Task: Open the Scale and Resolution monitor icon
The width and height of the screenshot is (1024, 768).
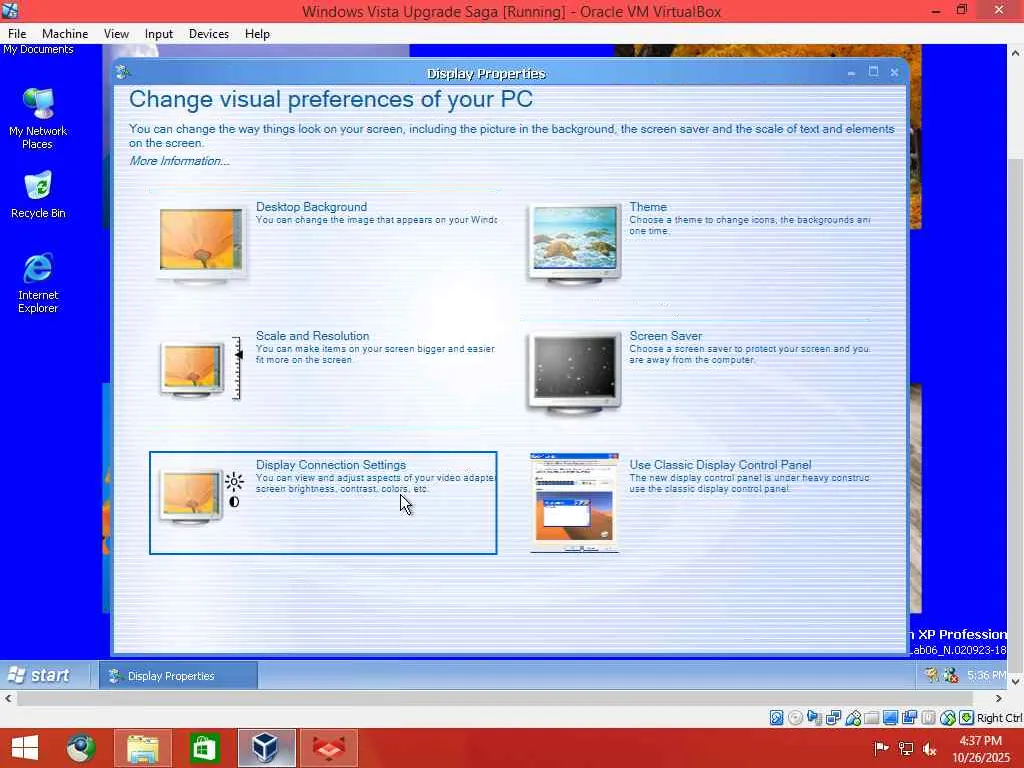Action: [199, 369]
